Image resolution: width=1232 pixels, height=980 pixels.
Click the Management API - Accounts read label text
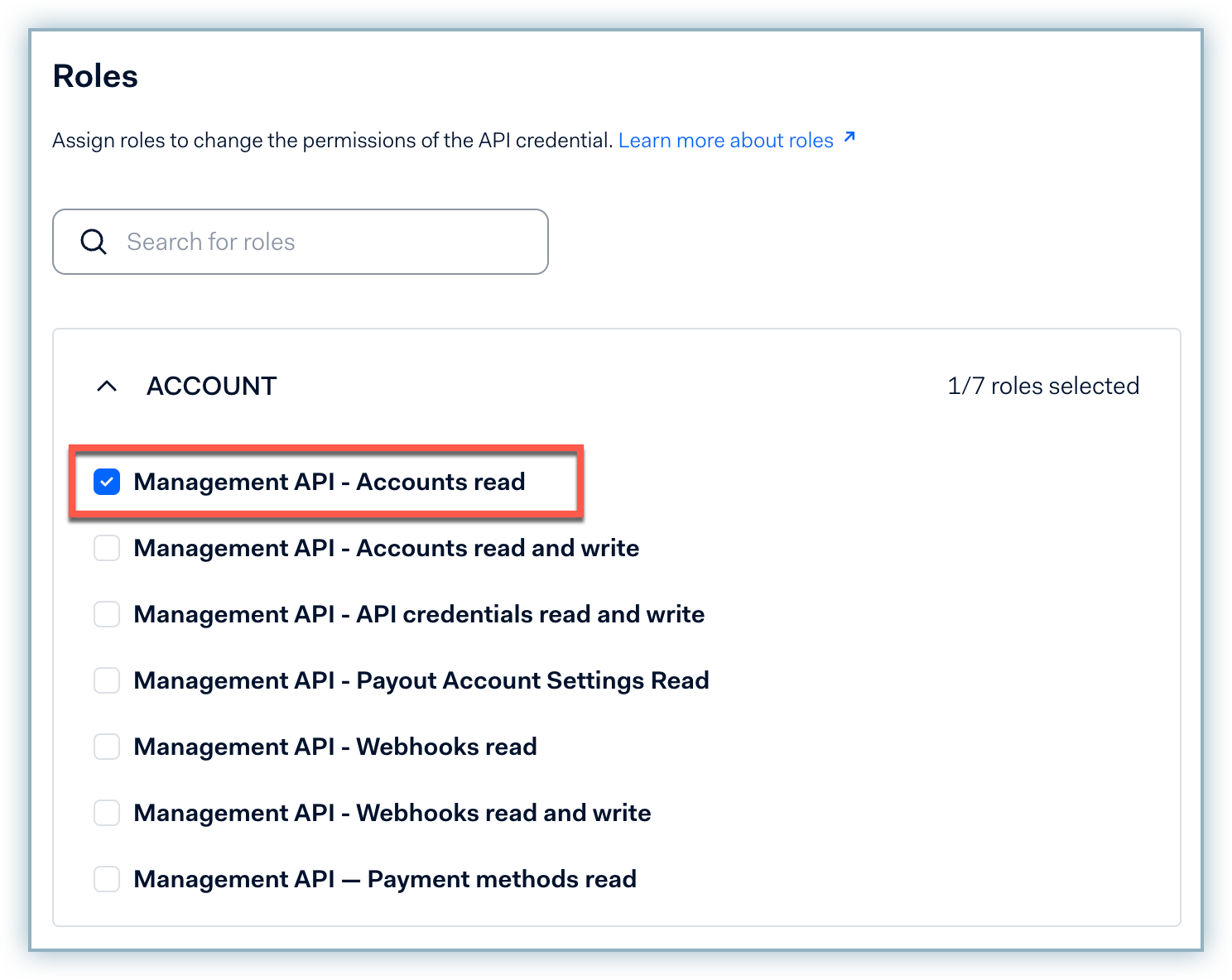pyautogui.click(x=329, y=482)
